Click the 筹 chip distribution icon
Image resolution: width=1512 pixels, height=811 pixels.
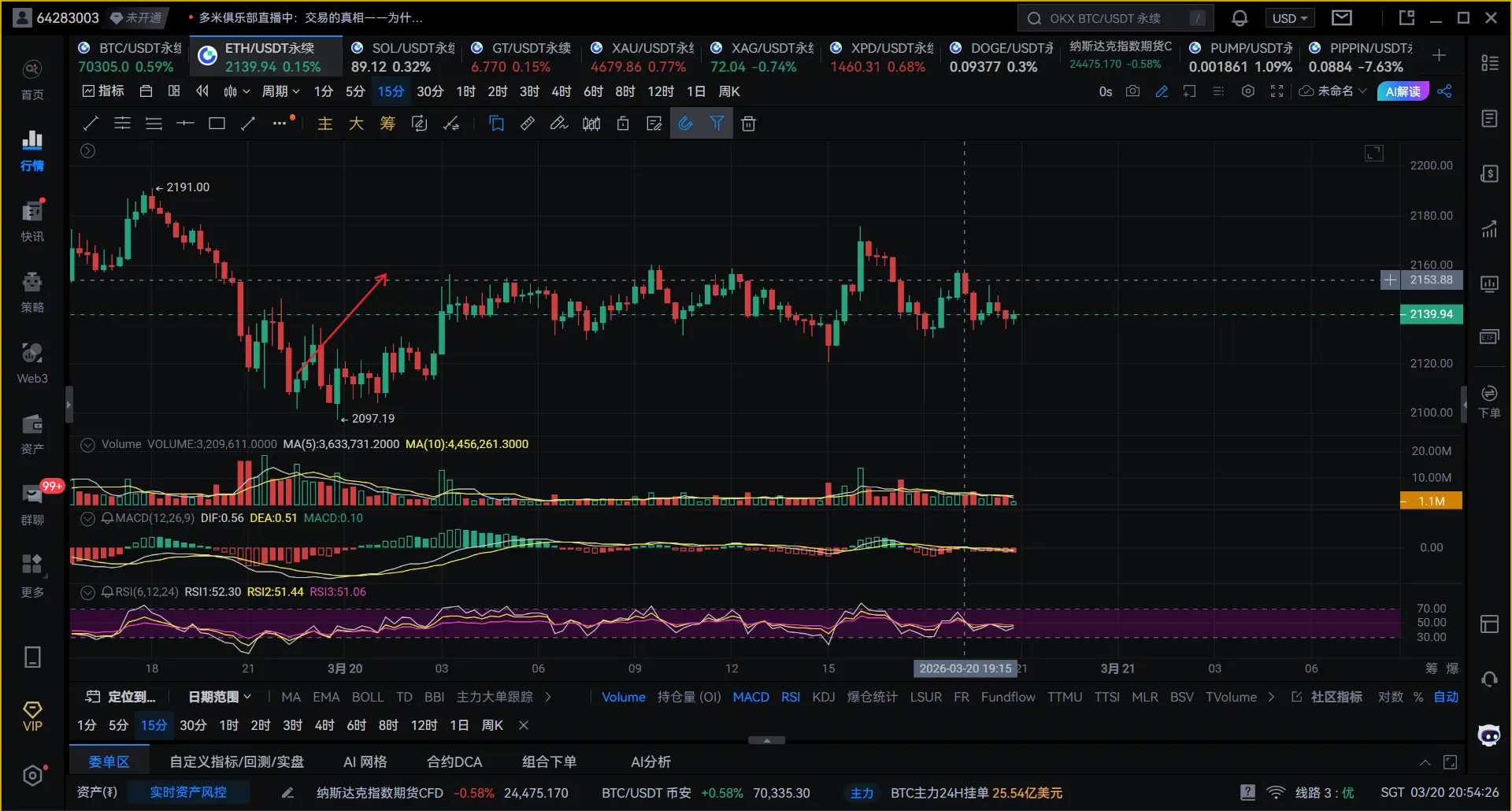click(387, 124)
